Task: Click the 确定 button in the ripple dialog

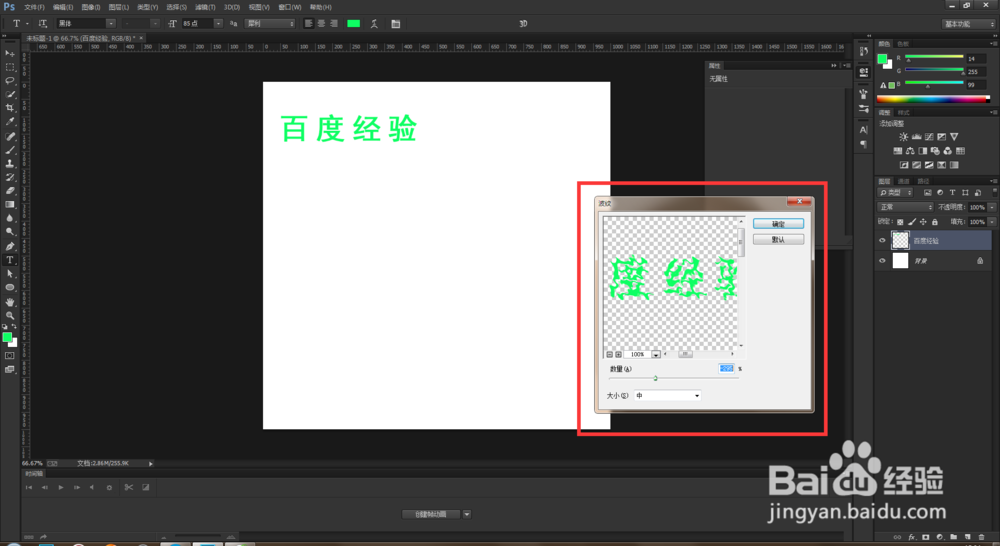Action: coord(778,224)
